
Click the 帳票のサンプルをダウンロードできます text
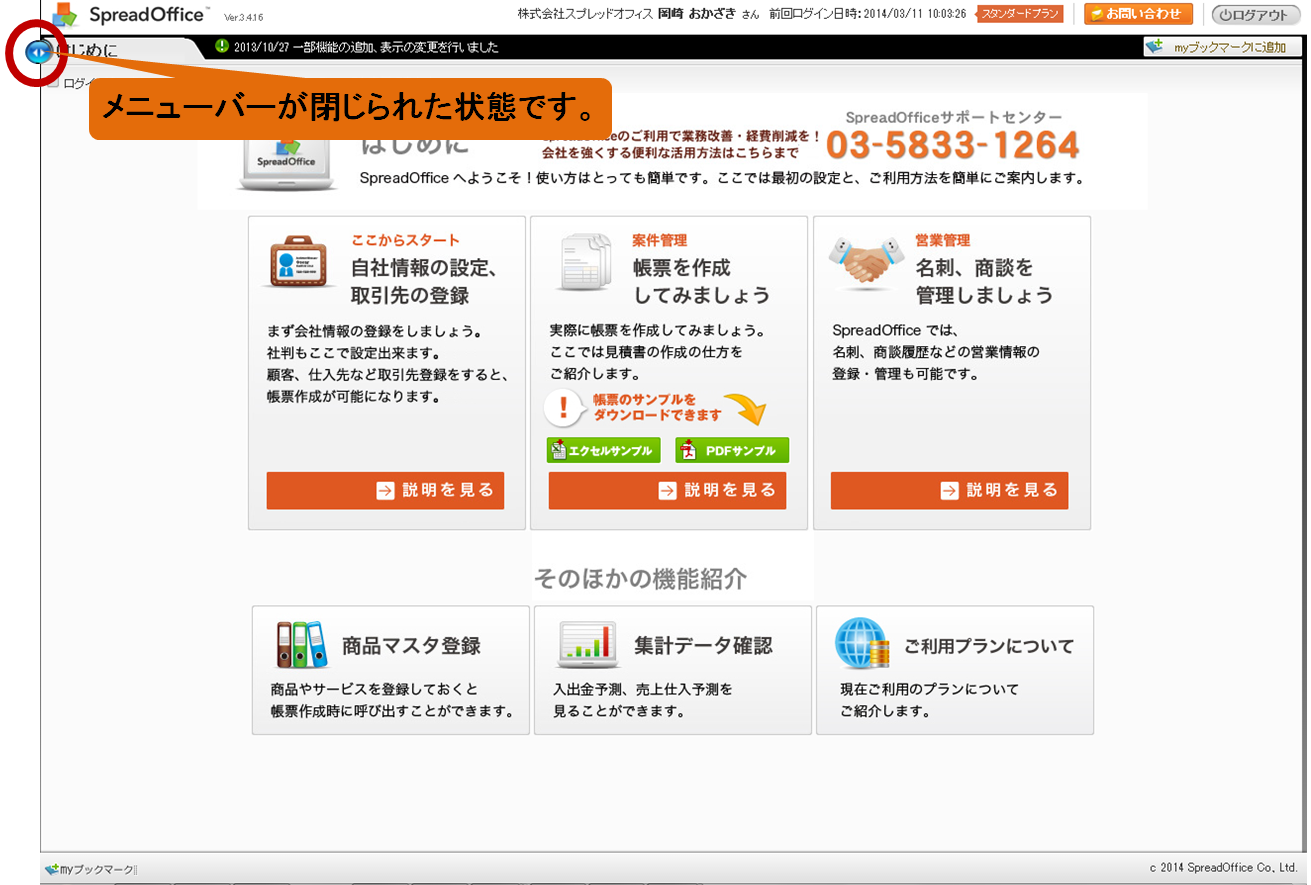657,407
